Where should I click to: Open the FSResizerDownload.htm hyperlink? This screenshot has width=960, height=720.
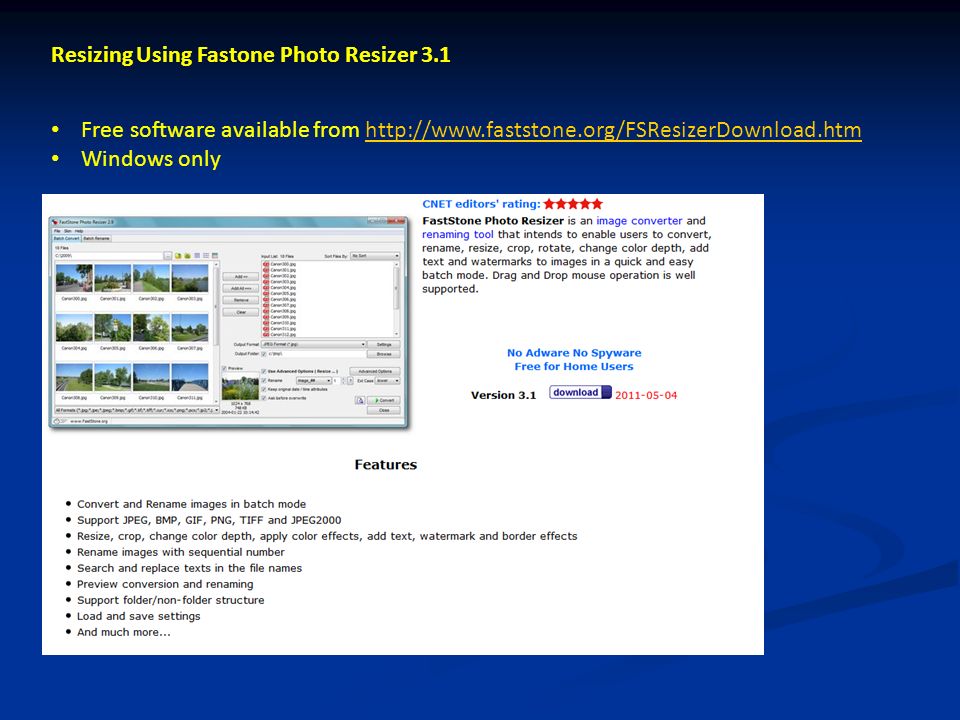point(613,130)
